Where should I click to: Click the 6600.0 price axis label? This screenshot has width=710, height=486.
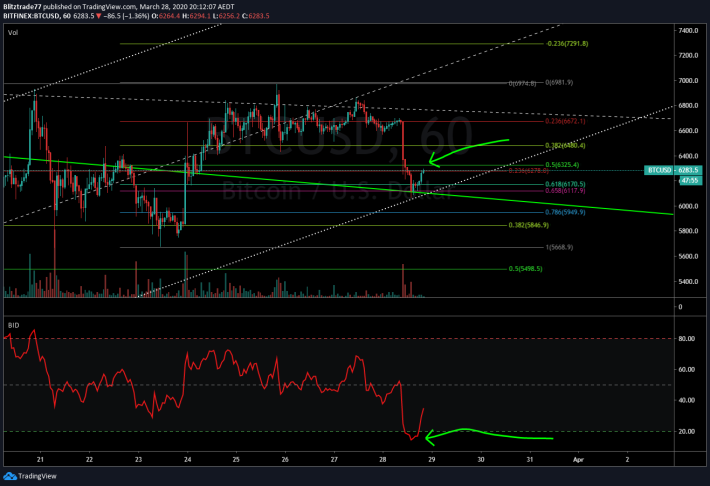click(688, 130)
